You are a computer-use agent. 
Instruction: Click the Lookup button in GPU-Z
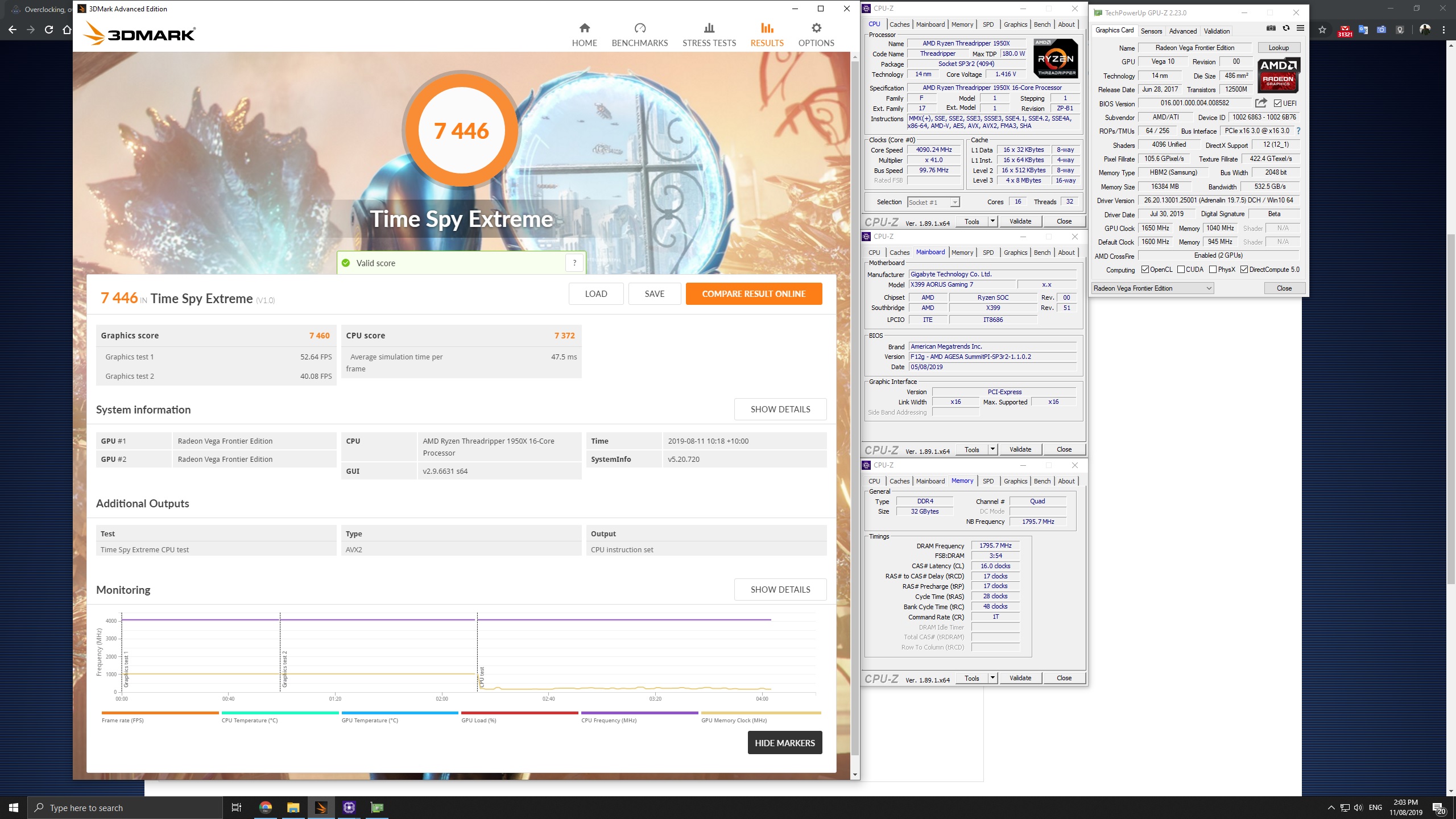click(1279, 48)
